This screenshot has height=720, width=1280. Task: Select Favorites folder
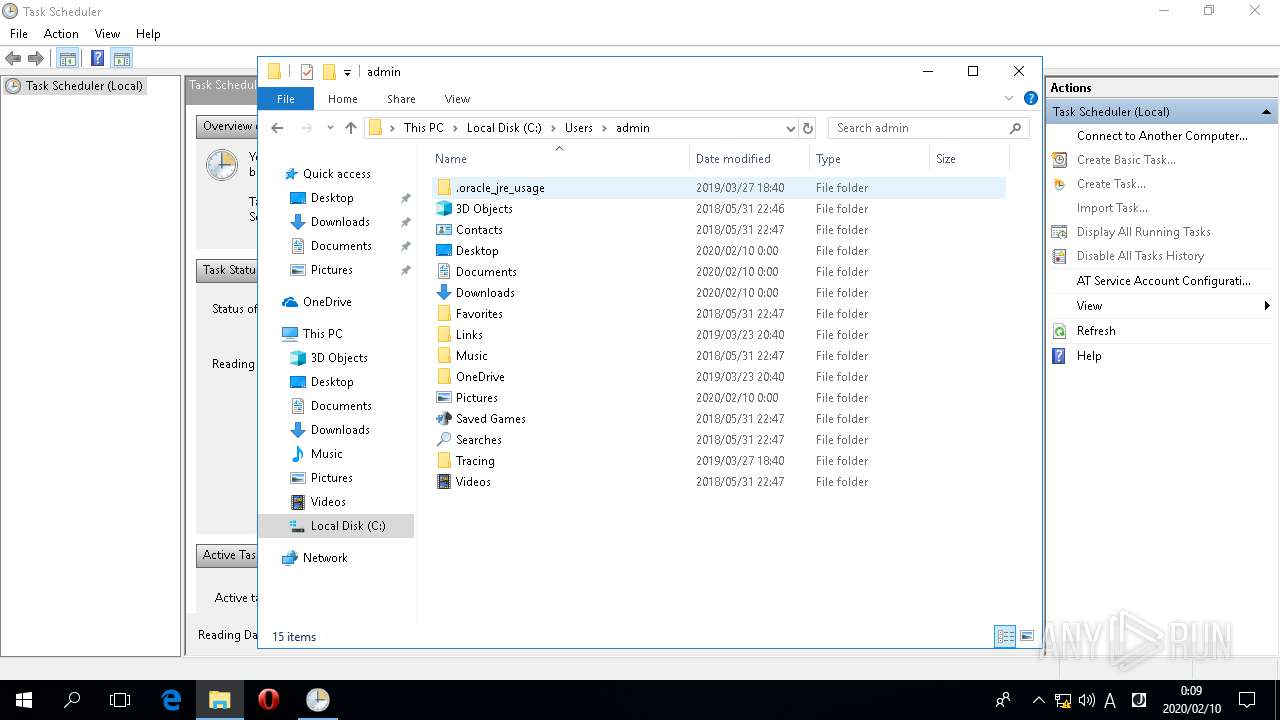pyautogui.click(x=720, y=314)
